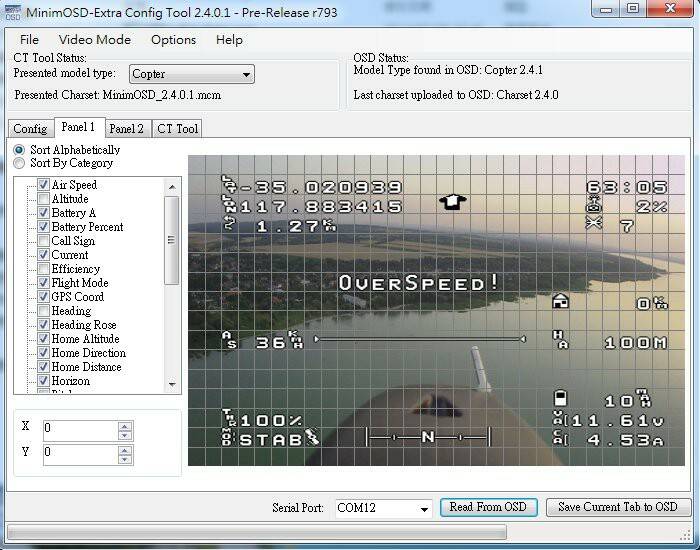Click the heading rose compass with N marker

pyautogui.click(x=427, y=437)
